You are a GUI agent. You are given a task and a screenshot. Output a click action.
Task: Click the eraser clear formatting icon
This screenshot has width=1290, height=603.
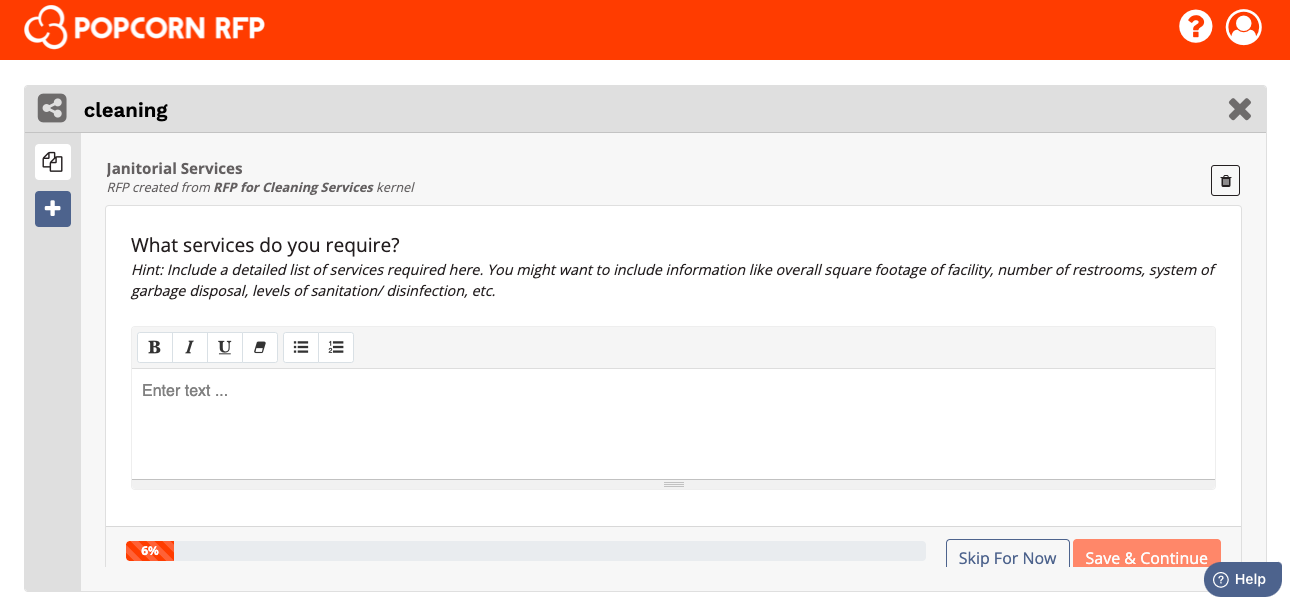[x=260, y=347]
